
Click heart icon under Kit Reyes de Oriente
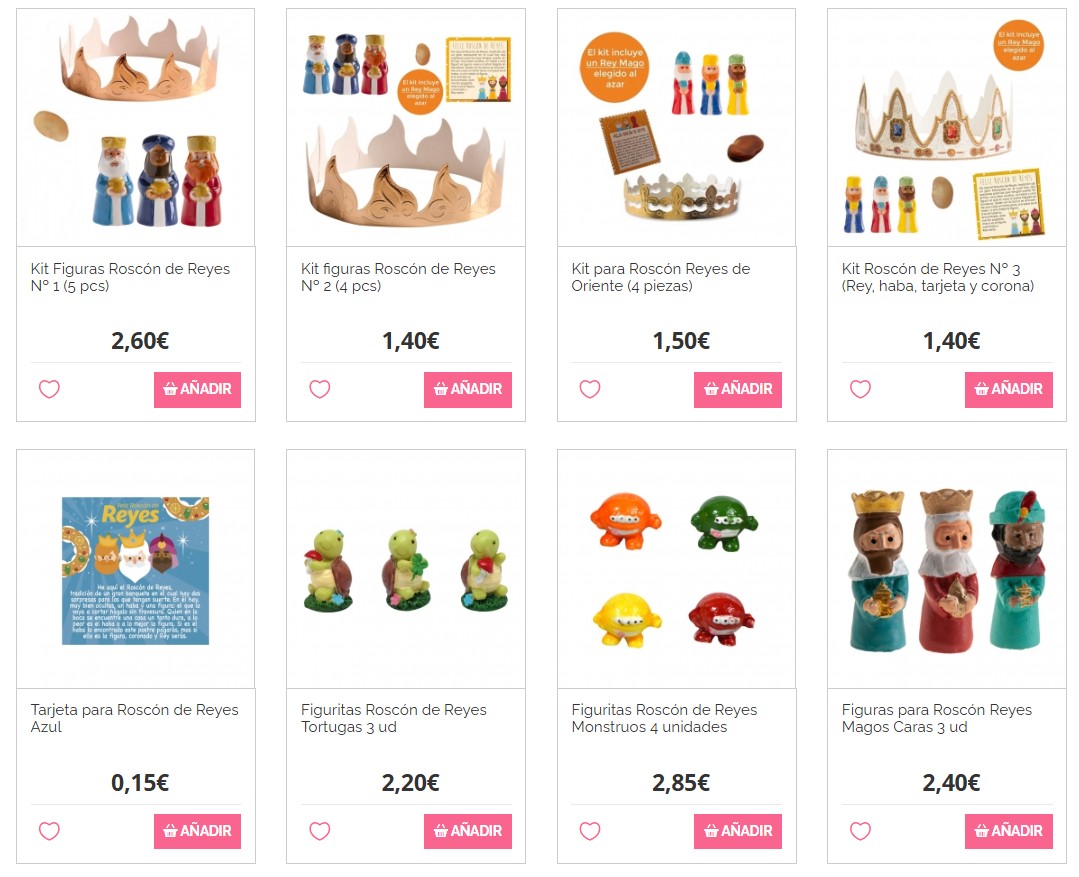[x=590, y=389]
